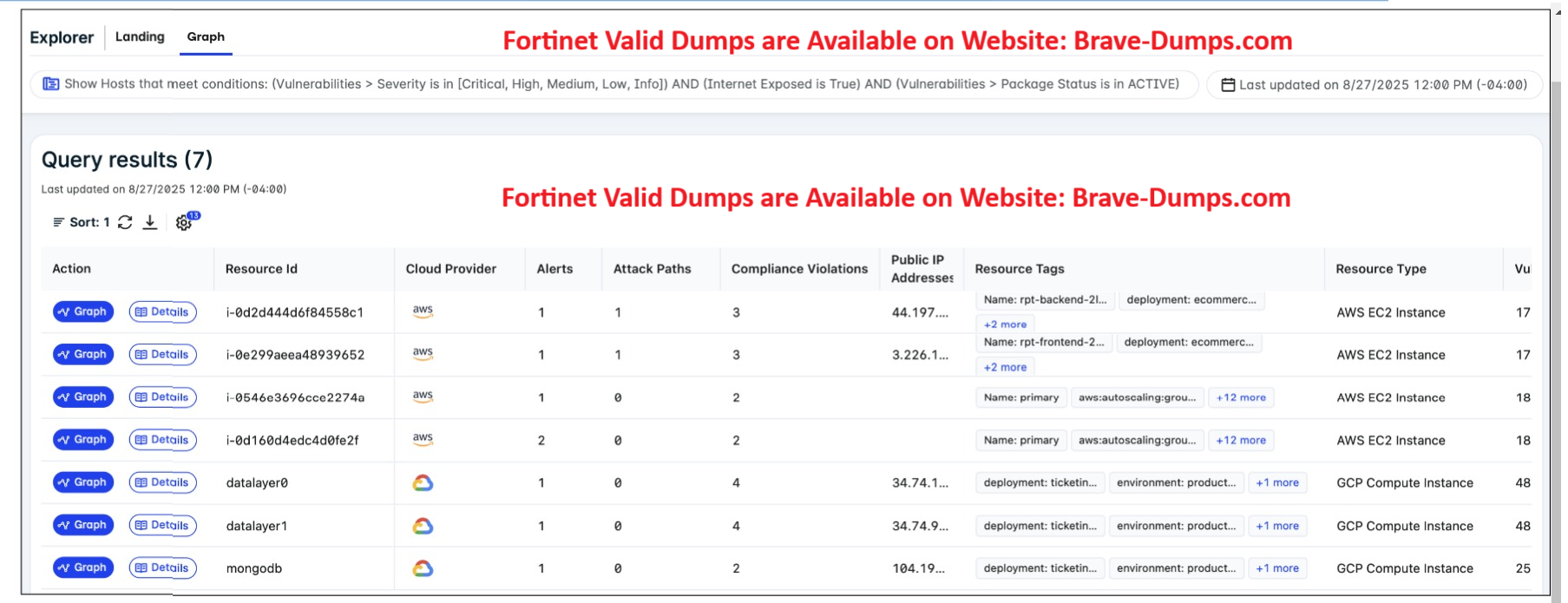1568x603 pixels.
Task: Open Details for datalayer1
Action: click(x=162, y=526)
